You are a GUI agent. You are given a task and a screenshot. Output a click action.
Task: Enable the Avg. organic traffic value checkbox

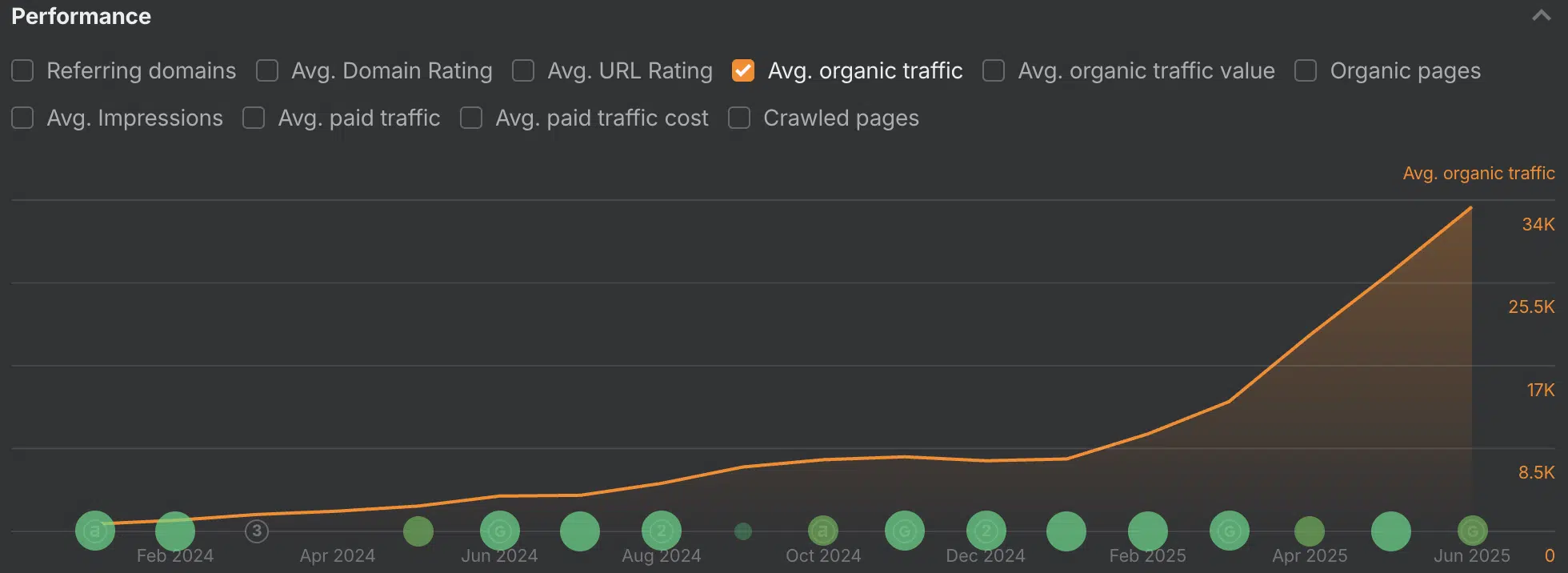tap(994, 70)
